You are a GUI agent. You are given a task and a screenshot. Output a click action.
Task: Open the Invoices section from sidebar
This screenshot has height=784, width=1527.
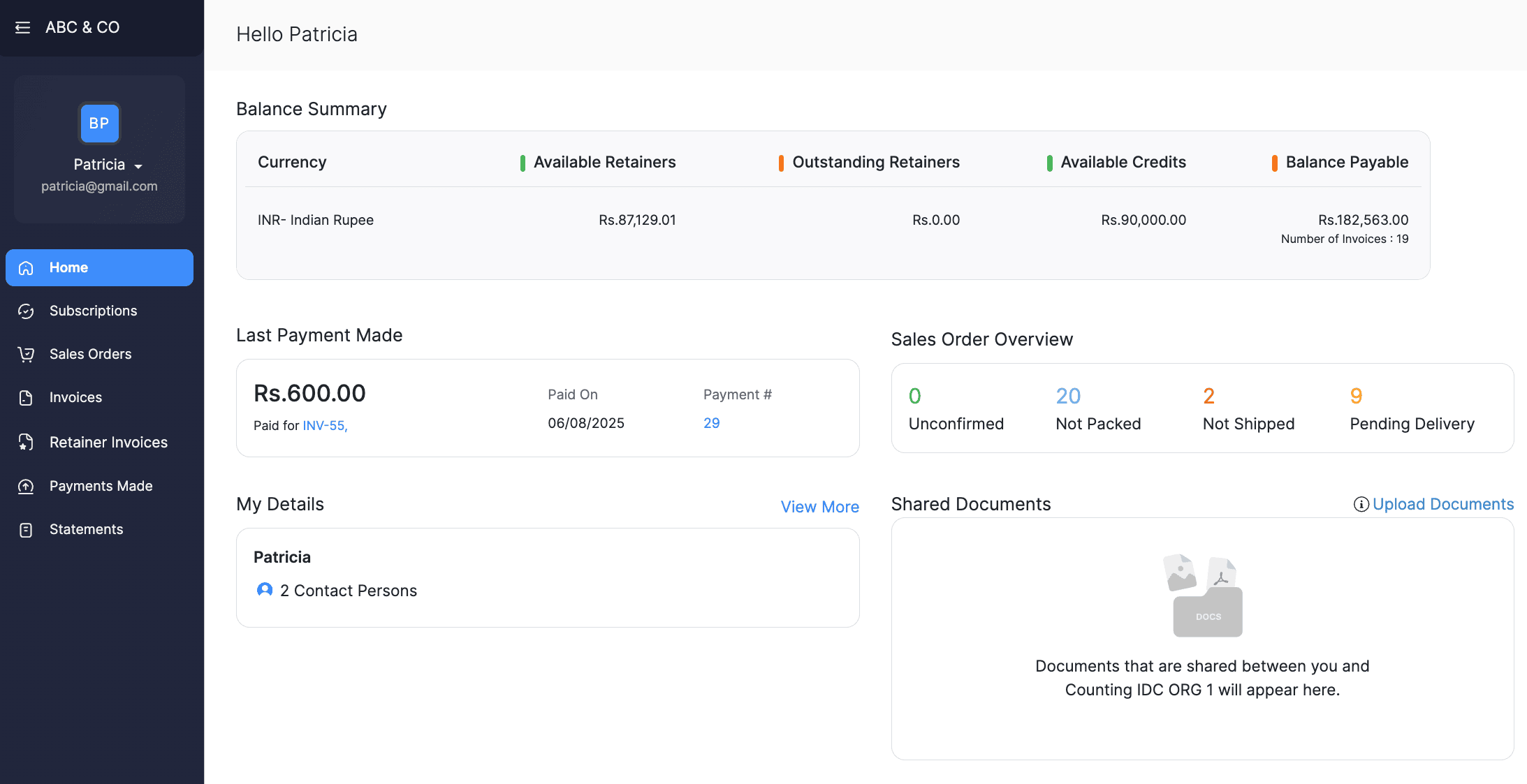(75, 397)
